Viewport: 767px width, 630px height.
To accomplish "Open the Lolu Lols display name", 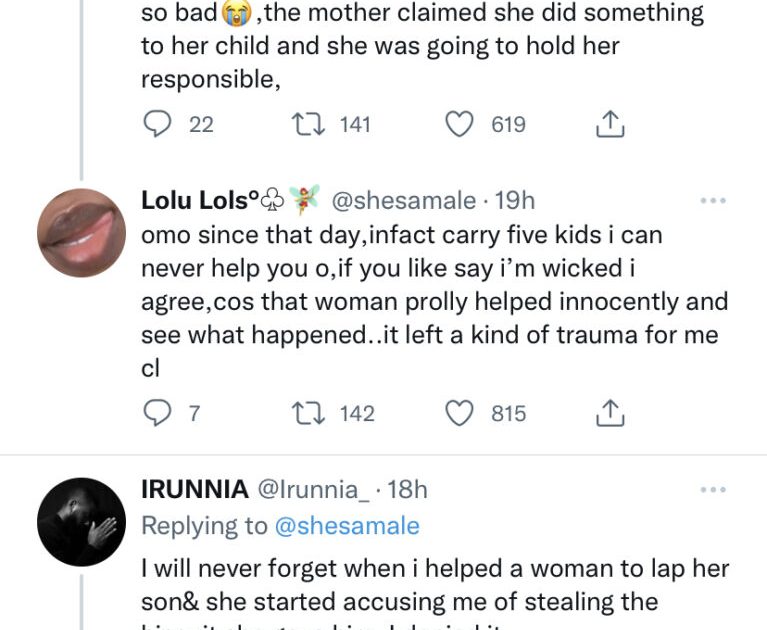I will tap(194, 201).
